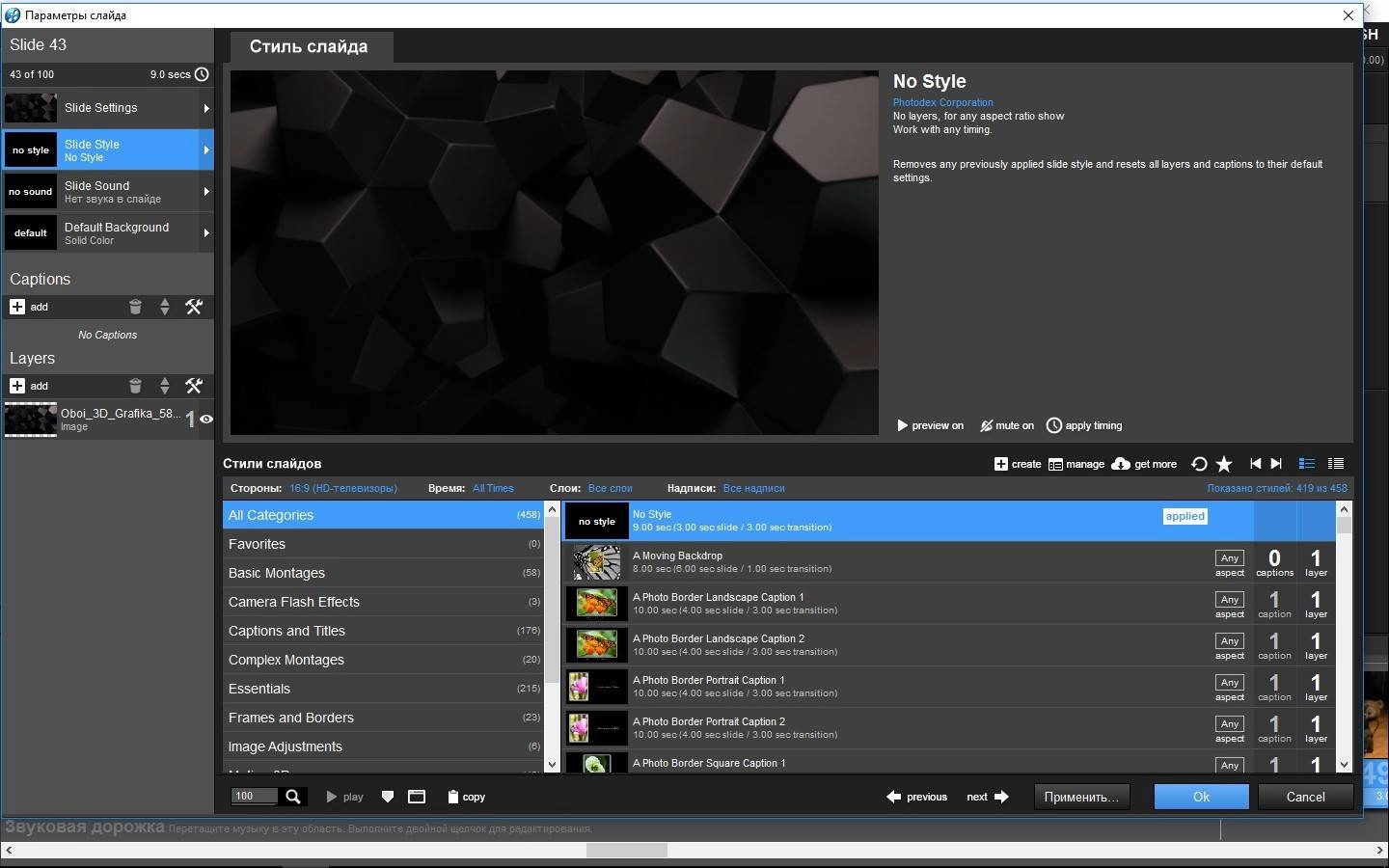Expand Default Background arrow
The width and height of the screenshot is (1389, 868).
click(x=206, y=232)
